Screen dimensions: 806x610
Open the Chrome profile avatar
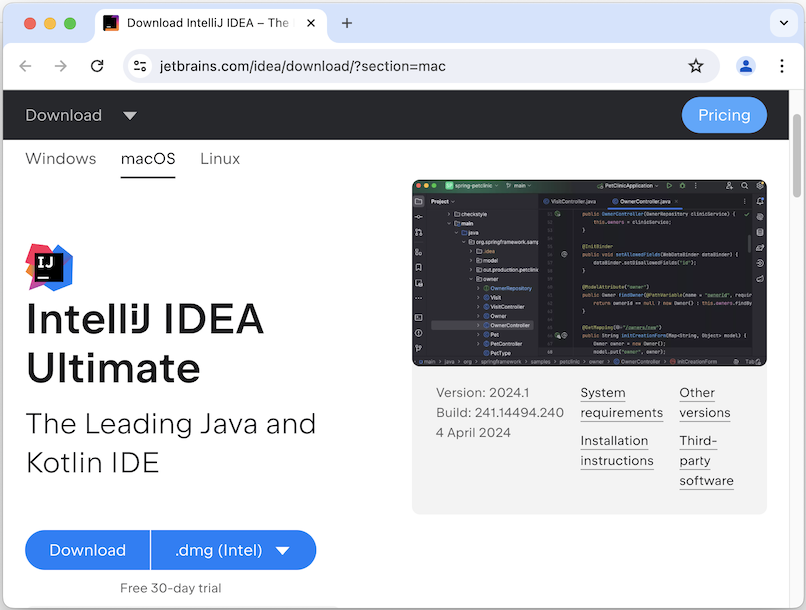(746, 66)
